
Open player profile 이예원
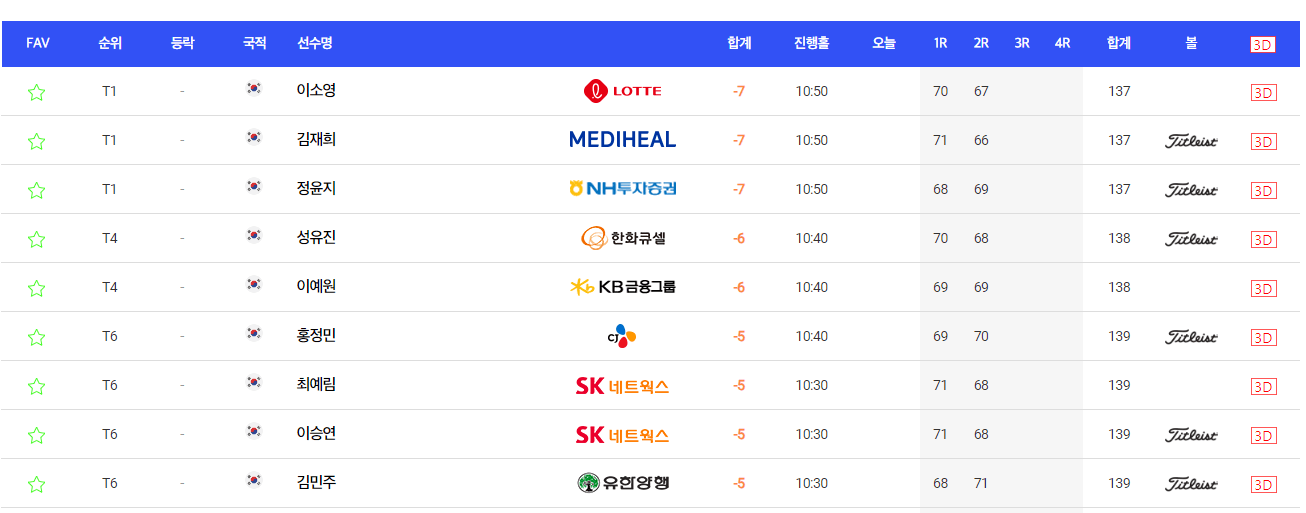[x=316, y=287]
